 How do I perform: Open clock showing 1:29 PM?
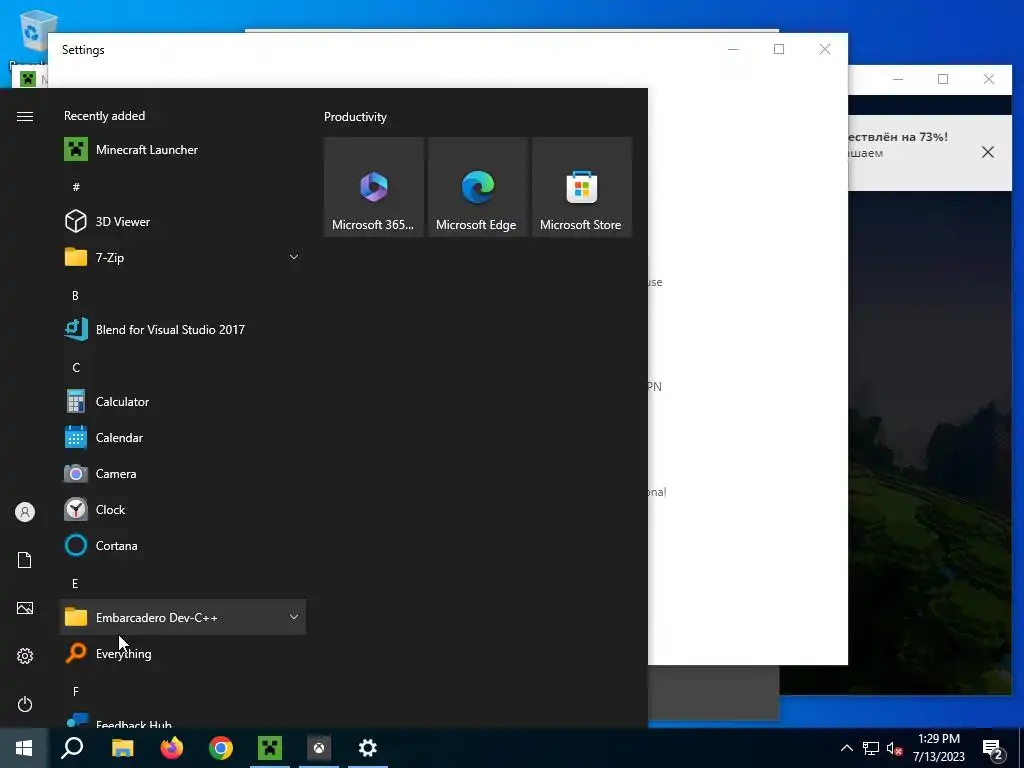[x=938, y=748]
